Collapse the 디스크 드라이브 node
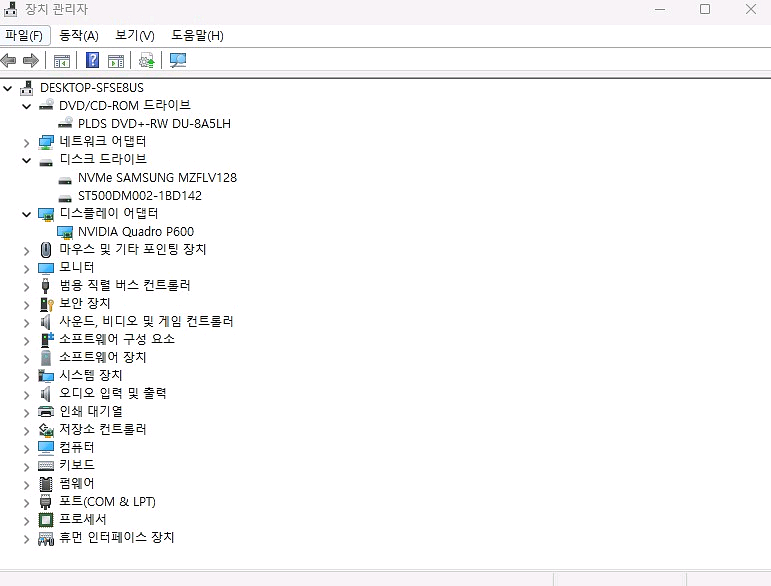Image resolution: width=771 pixels, height=586 pixels. point(27,160)
